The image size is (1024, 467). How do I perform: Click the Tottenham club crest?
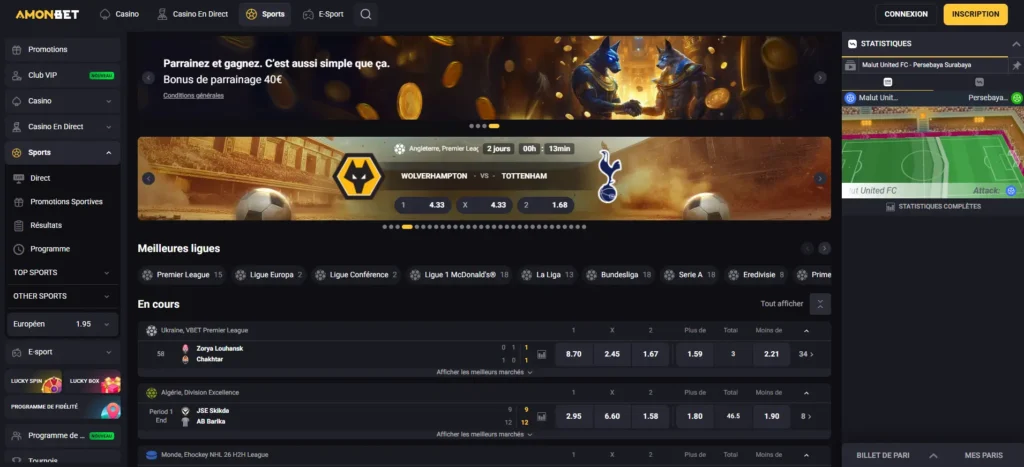pos(609,176)
